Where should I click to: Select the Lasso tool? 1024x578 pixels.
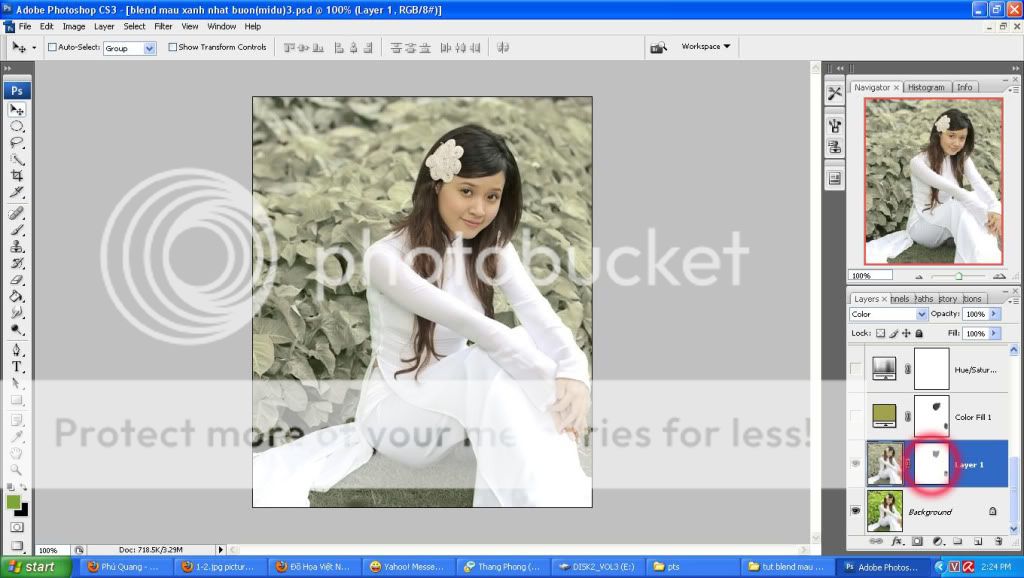coord(17,143)
